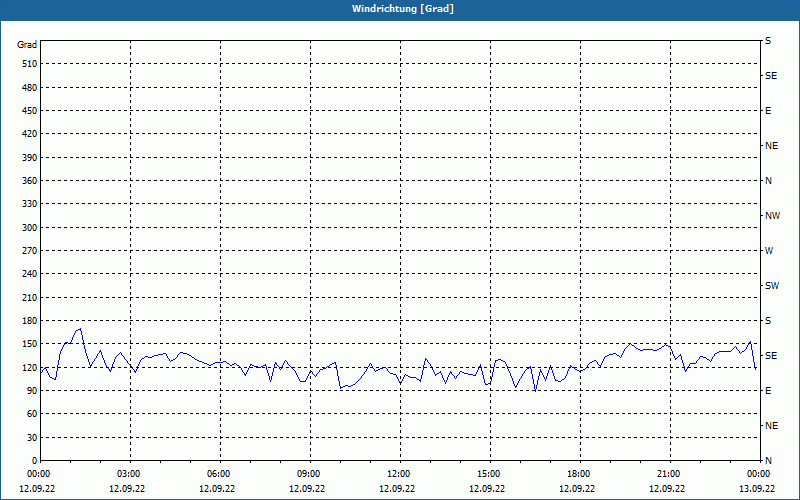Select the 510 value on the degree axis

click(30, 64)
